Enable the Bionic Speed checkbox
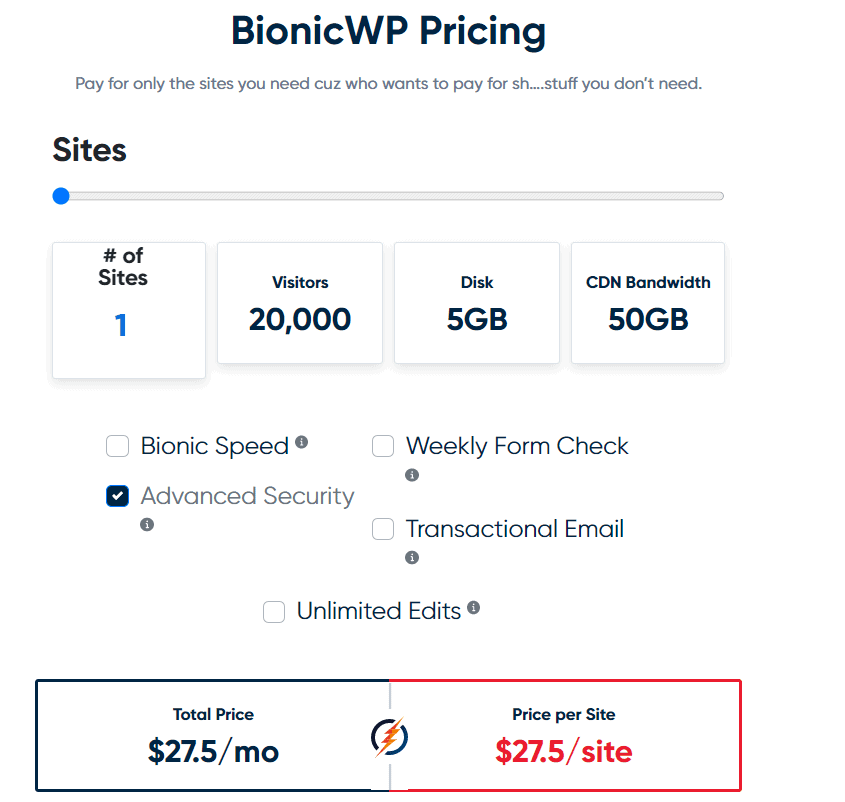 pos(118,446)
